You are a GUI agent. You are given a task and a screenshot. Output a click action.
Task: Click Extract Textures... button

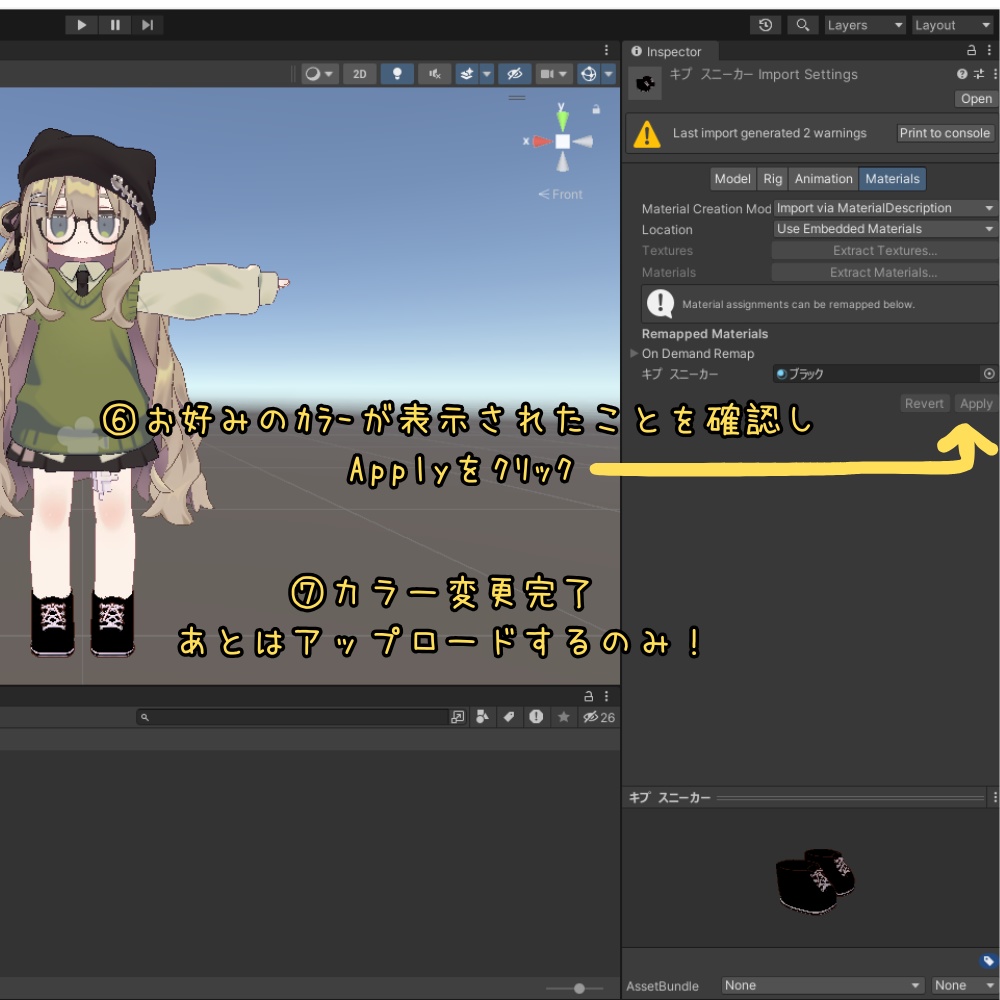tap(885, 251)
